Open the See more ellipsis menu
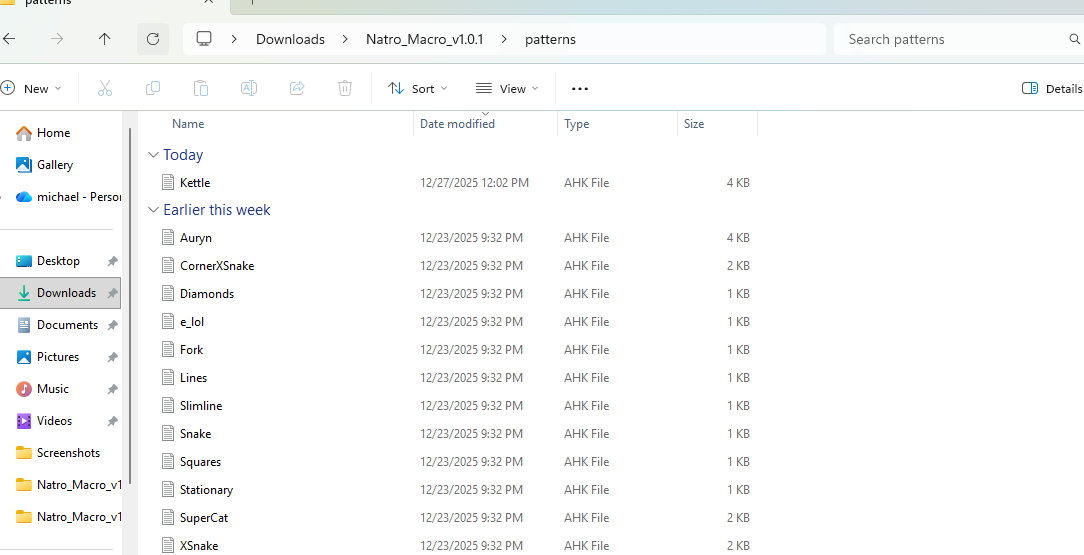 point(580,88)
